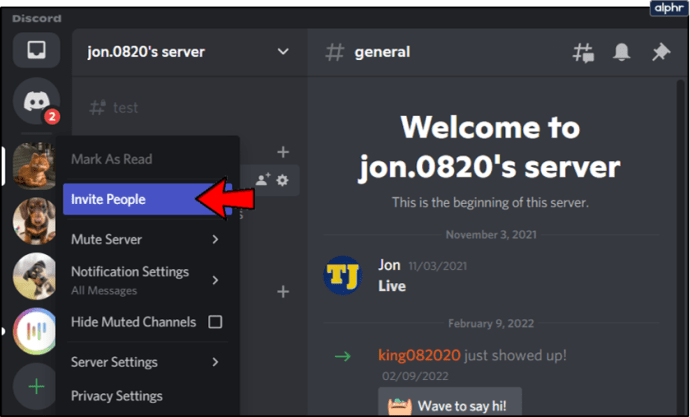This screenshot has height=417, width=690.
Task: Choose Privacy Settings in context menu
Action: pos(147,396)
